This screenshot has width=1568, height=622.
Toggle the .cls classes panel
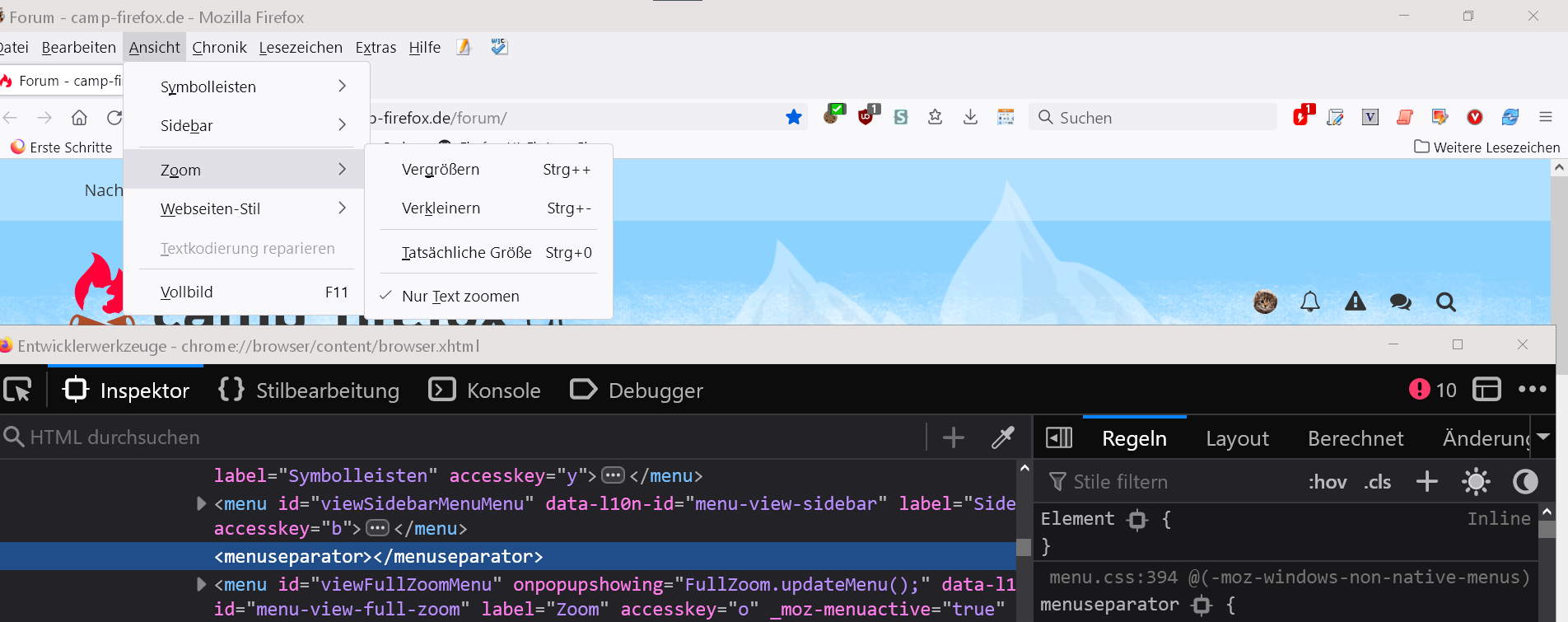pyautogui.click(x=1378, y=482)
